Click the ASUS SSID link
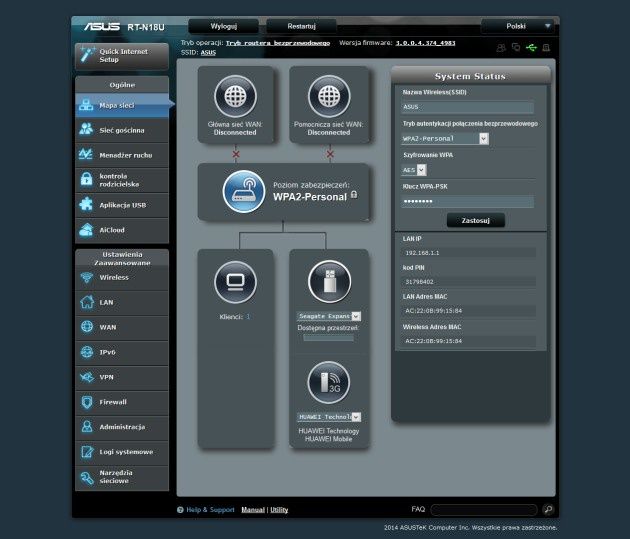Screen dimensions: 630x539 click(208, 53)
